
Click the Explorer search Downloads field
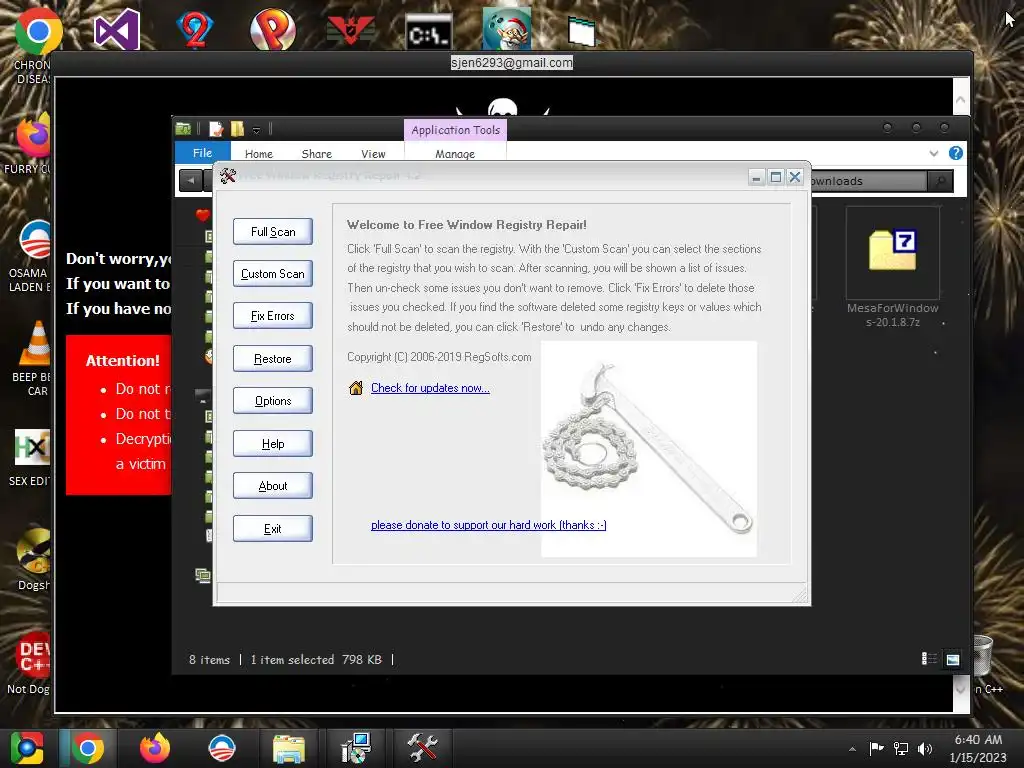tap(868, 181)
